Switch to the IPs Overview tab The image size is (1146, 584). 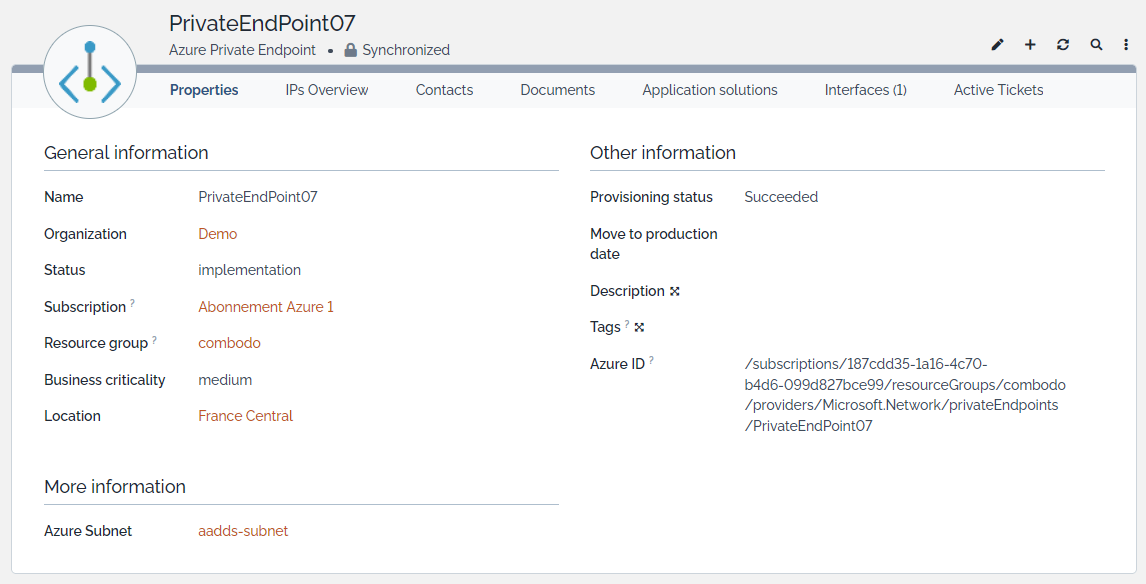[327, 90]
